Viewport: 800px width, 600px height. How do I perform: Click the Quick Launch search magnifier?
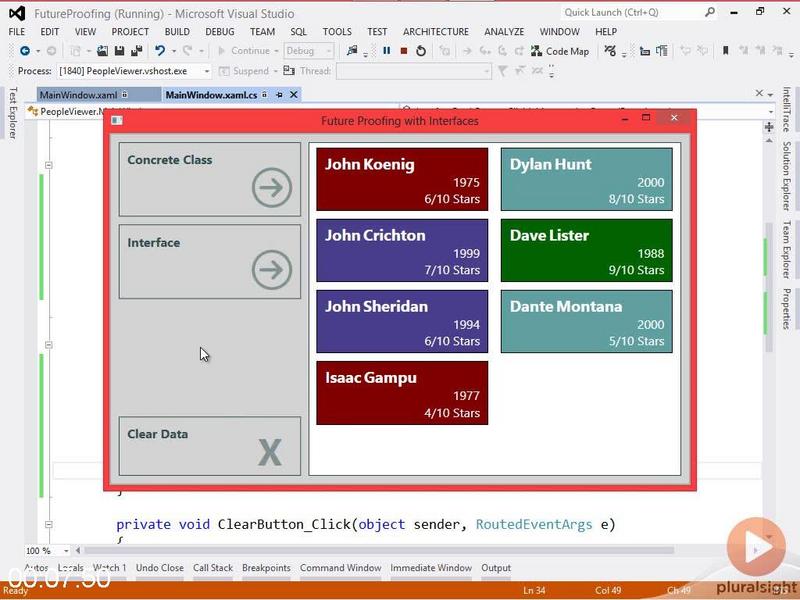(x=710, y=12)
